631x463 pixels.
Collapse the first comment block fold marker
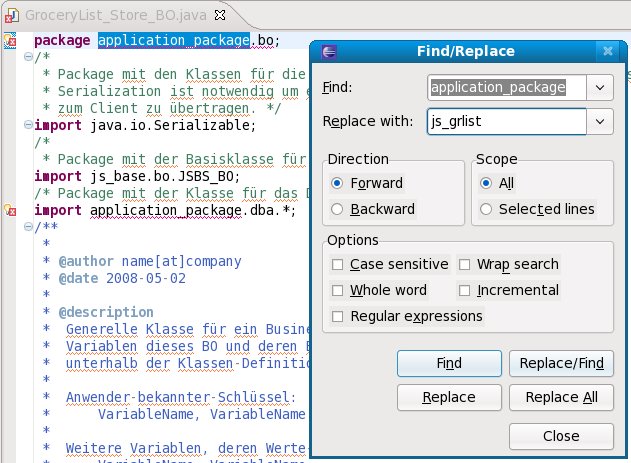click(x=28, y=58)
